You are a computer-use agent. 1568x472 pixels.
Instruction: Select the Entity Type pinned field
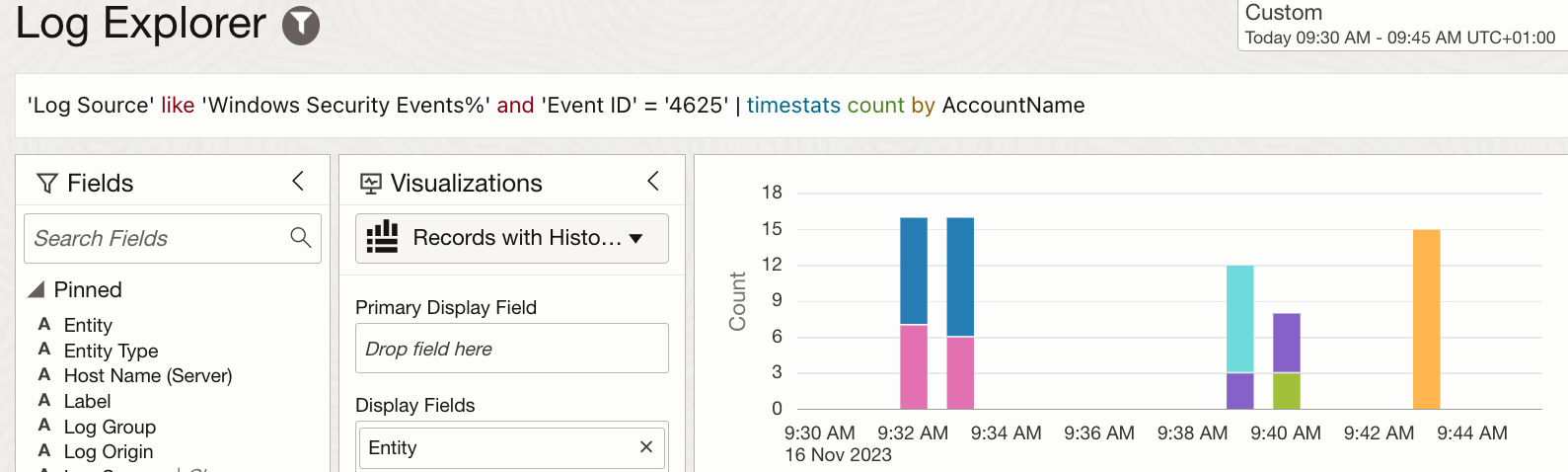tap(111, 351)
